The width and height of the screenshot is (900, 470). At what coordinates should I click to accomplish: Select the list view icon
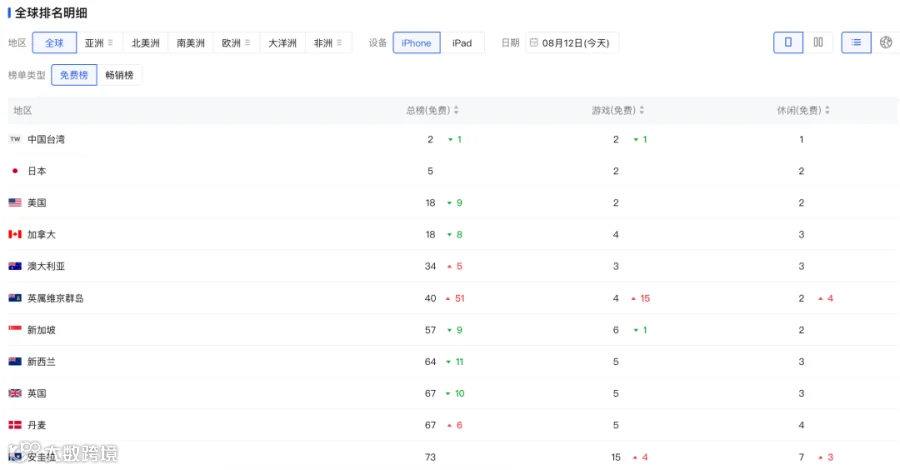856,42
